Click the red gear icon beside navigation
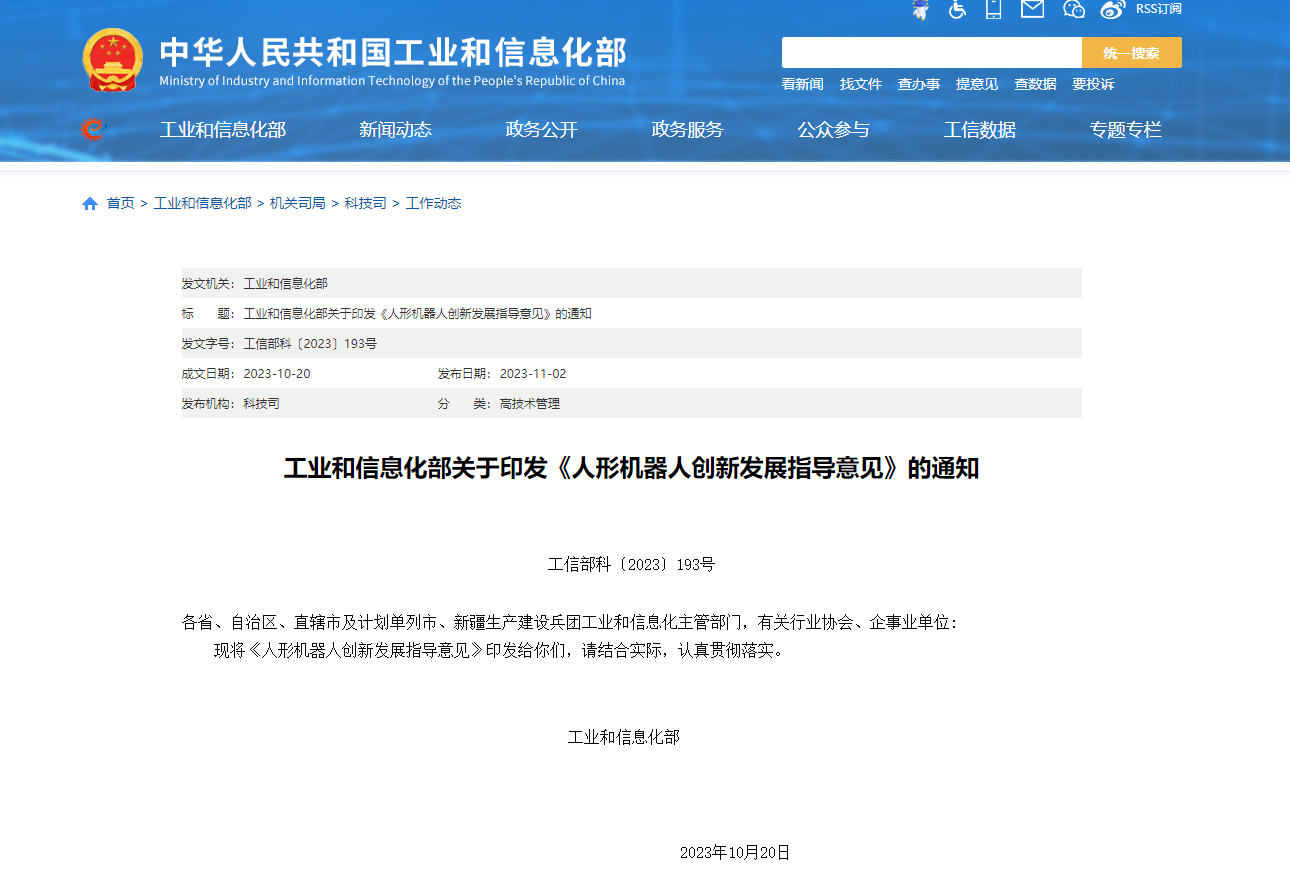The image size is (1290, 878). [92, 129]
